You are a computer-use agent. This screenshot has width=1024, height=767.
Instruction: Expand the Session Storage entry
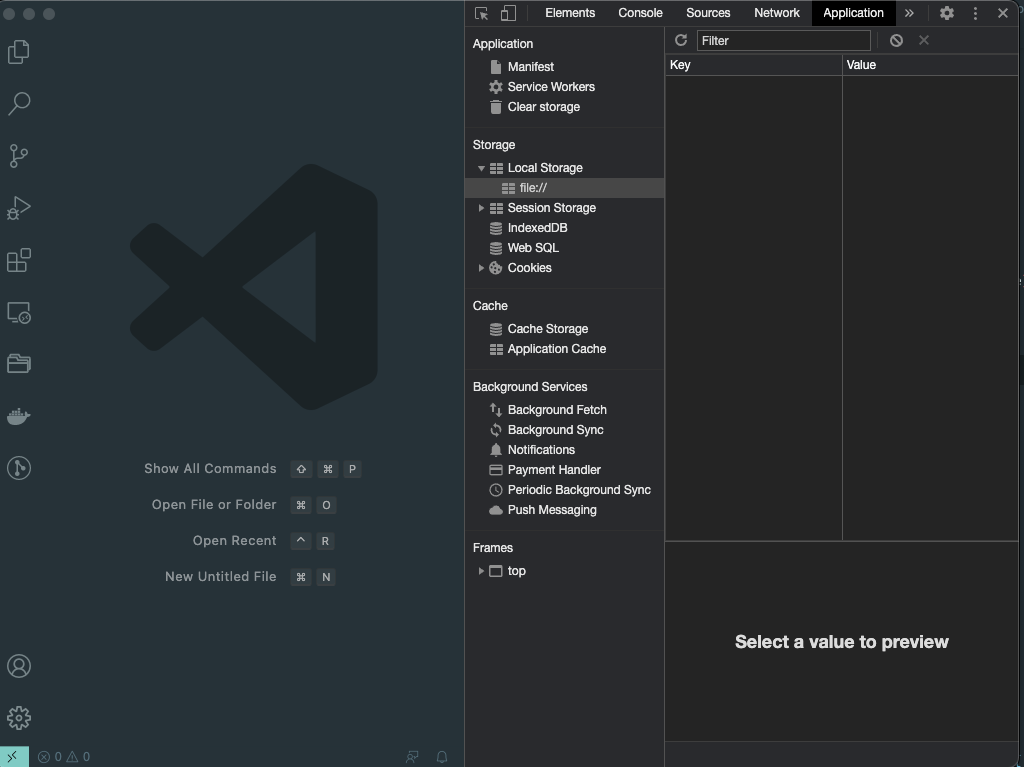[481, 207]
